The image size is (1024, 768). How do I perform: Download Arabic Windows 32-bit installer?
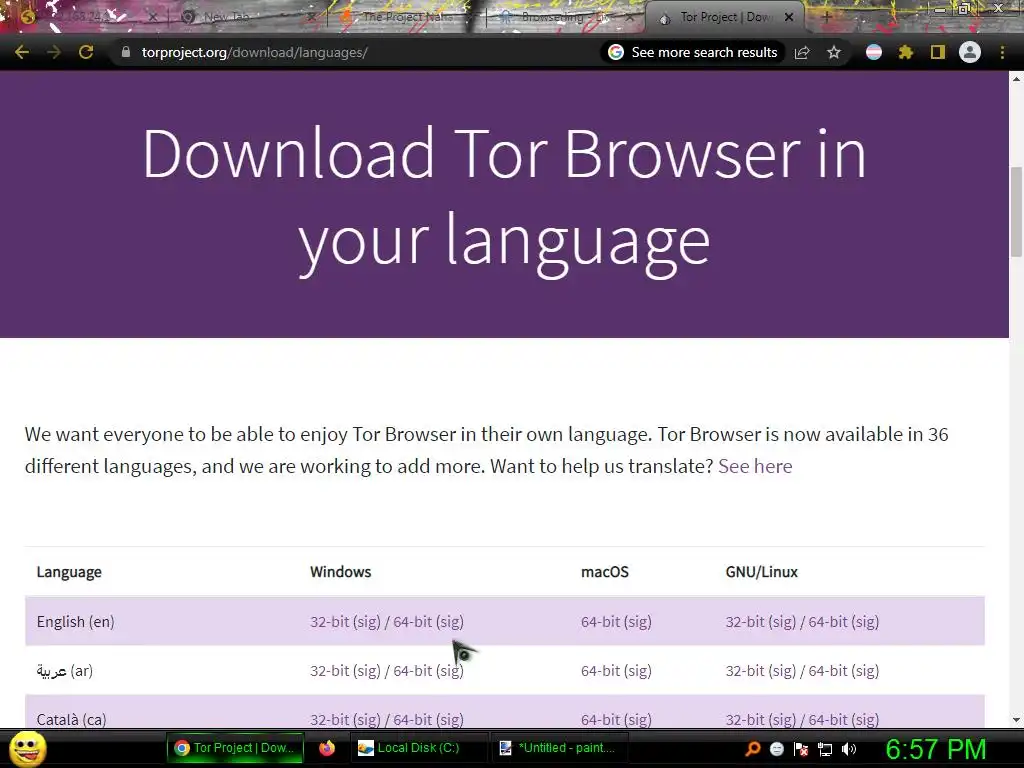[330, 671]
